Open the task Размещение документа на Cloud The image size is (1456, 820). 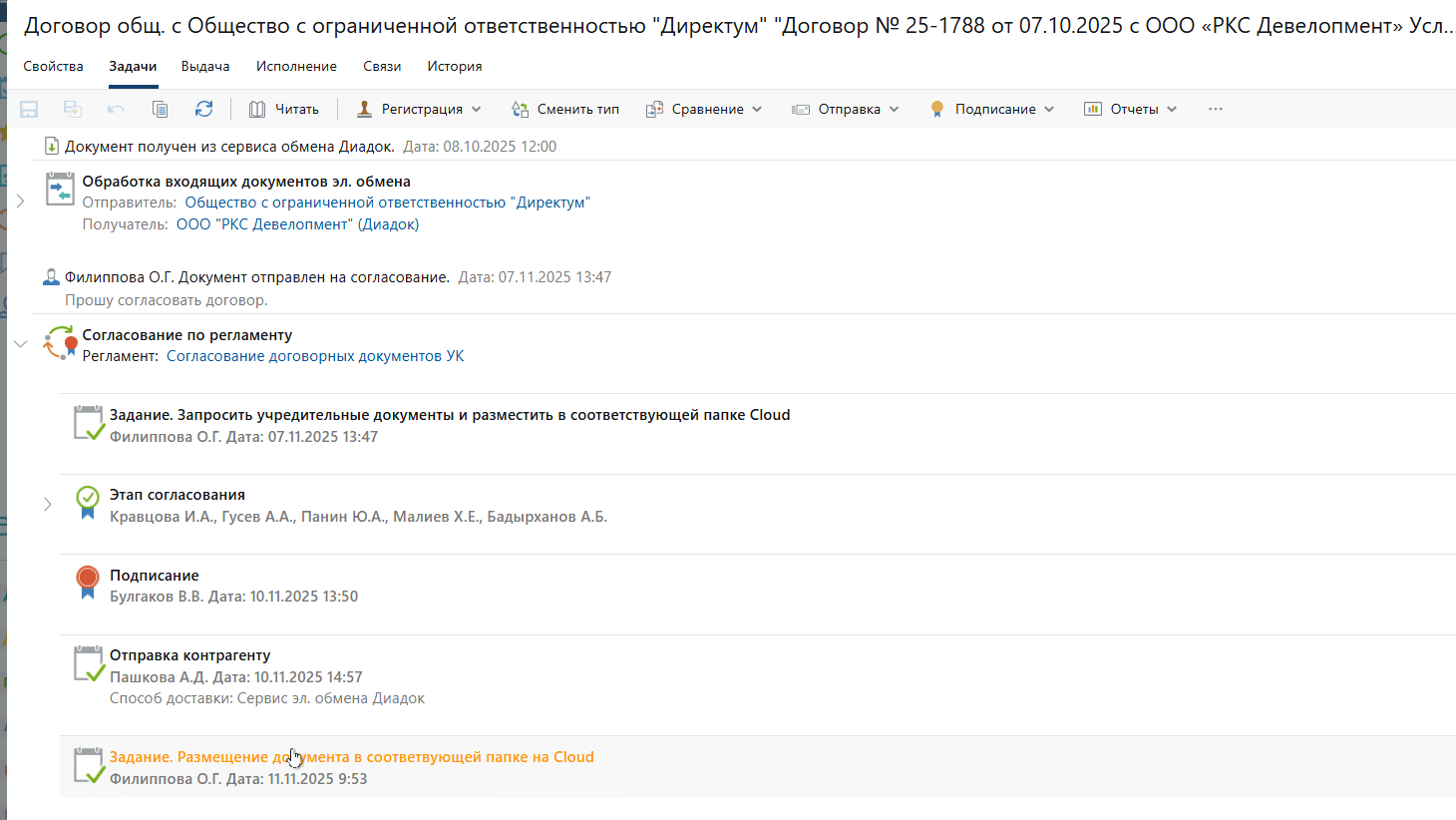(351, 757)
